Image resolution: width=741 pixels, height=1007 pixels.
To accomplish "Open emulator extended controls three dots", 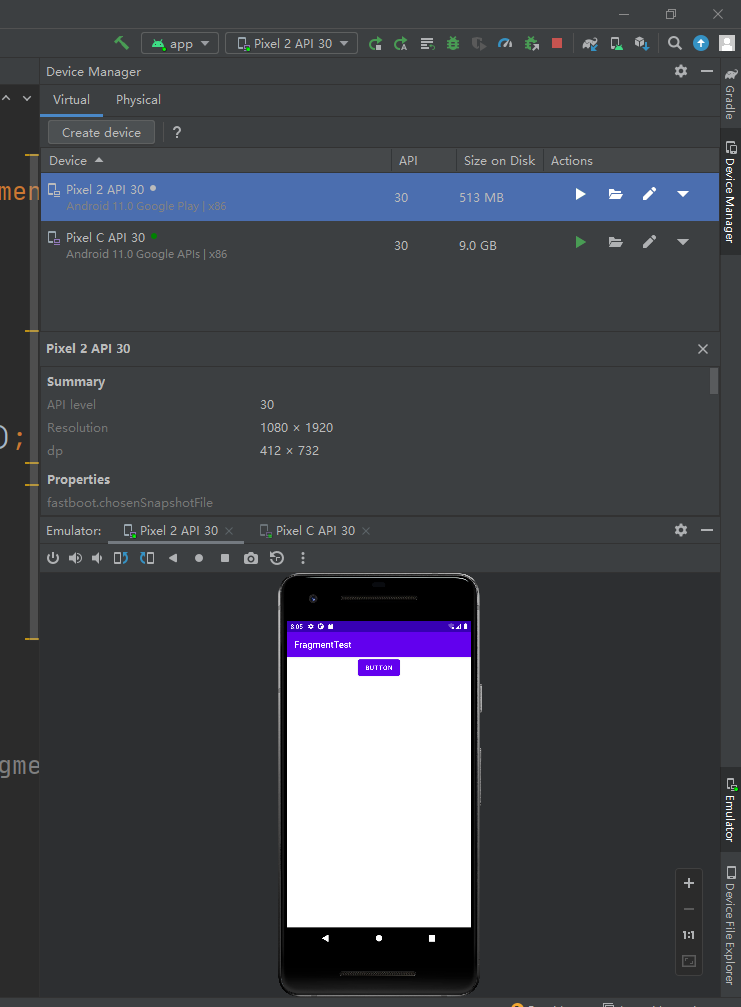I will [302, 558].
